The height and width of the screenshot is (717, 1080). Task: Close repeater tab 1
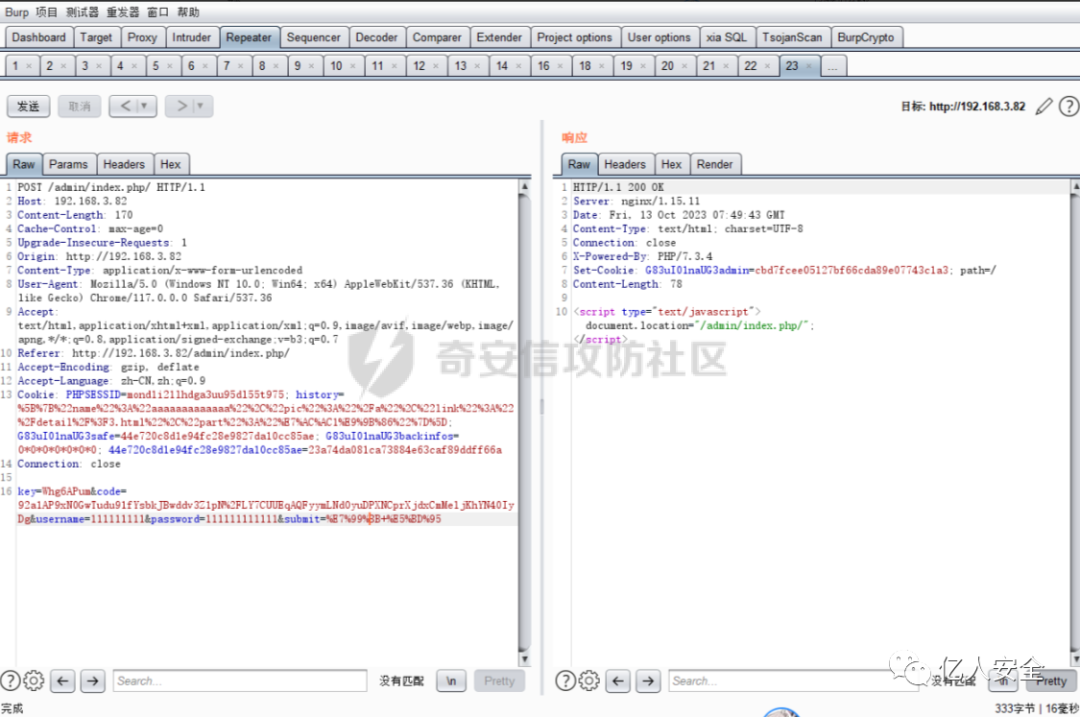point(29,66)
